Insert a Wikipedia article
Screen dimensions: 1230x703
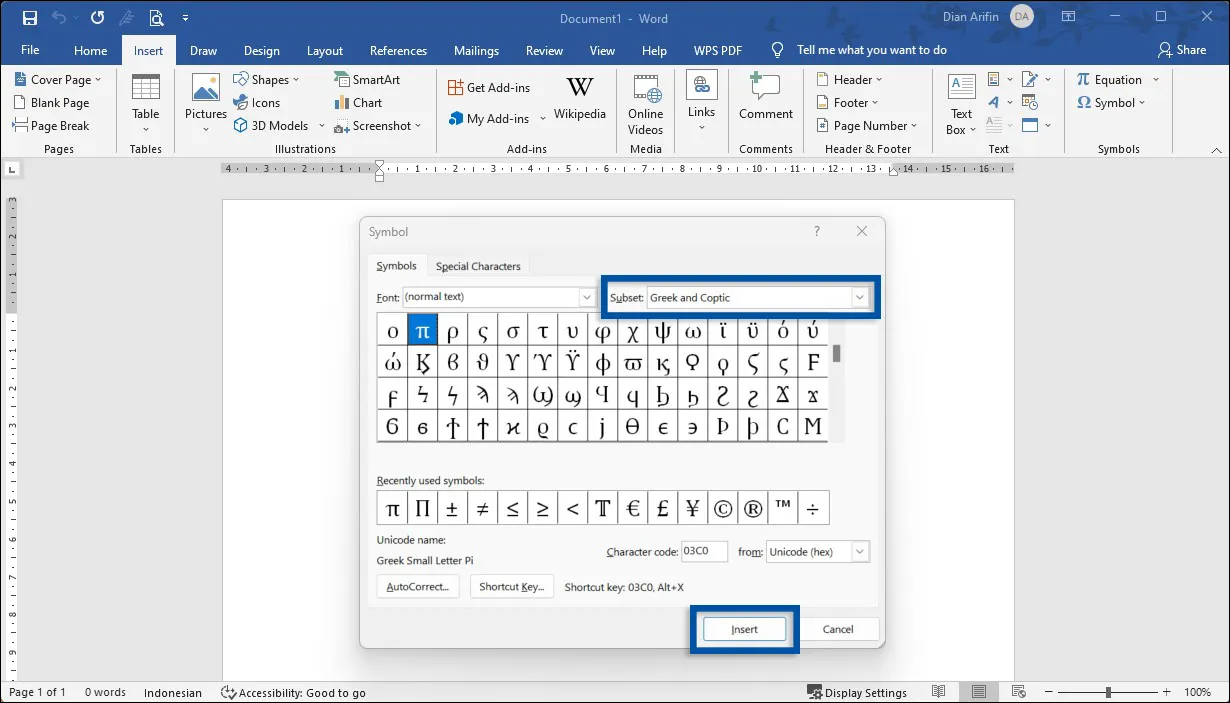pos(580,100)
